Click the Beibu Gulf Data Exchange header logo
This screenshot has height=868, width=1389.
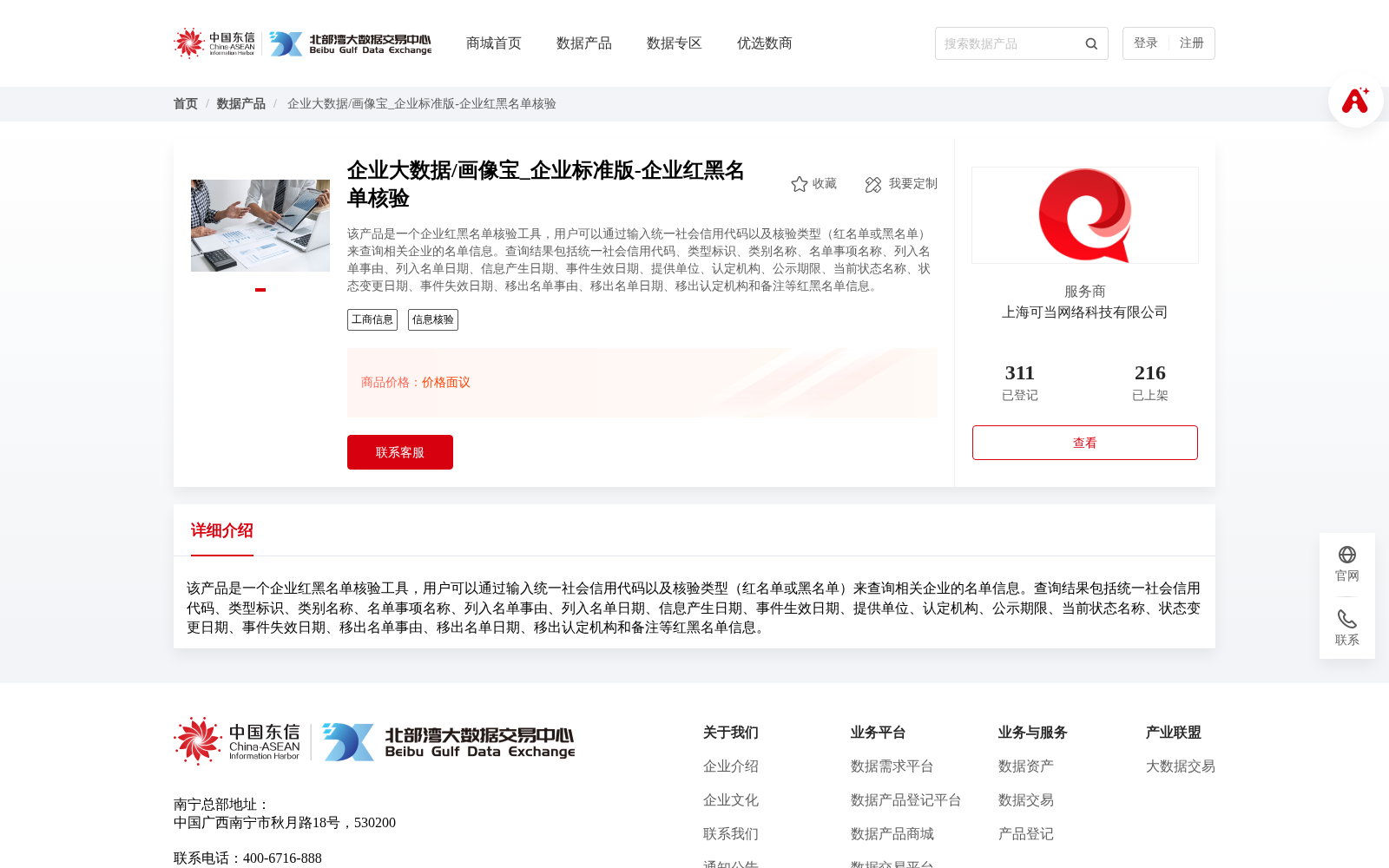tap(350, 43)
